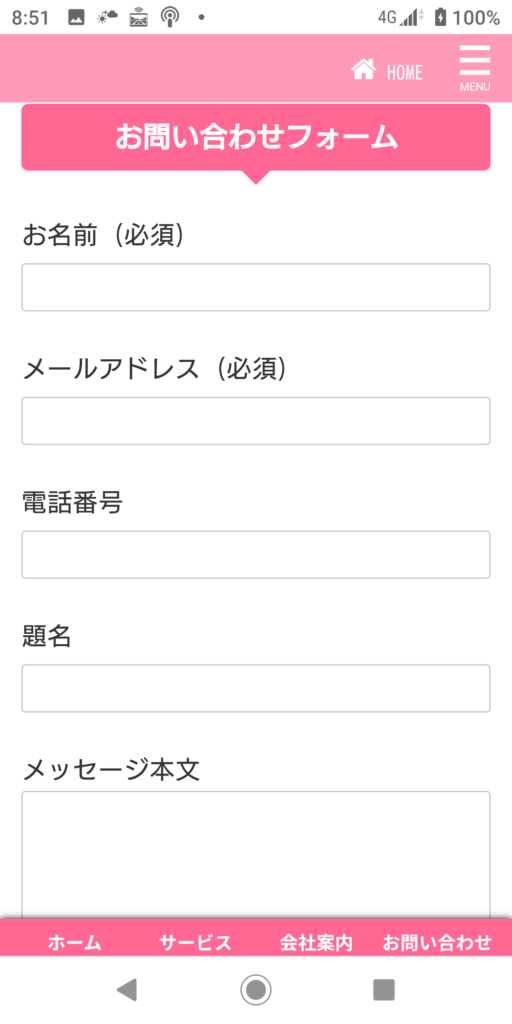Open the 会社案内 tab in bottom bar

(317, 942)
